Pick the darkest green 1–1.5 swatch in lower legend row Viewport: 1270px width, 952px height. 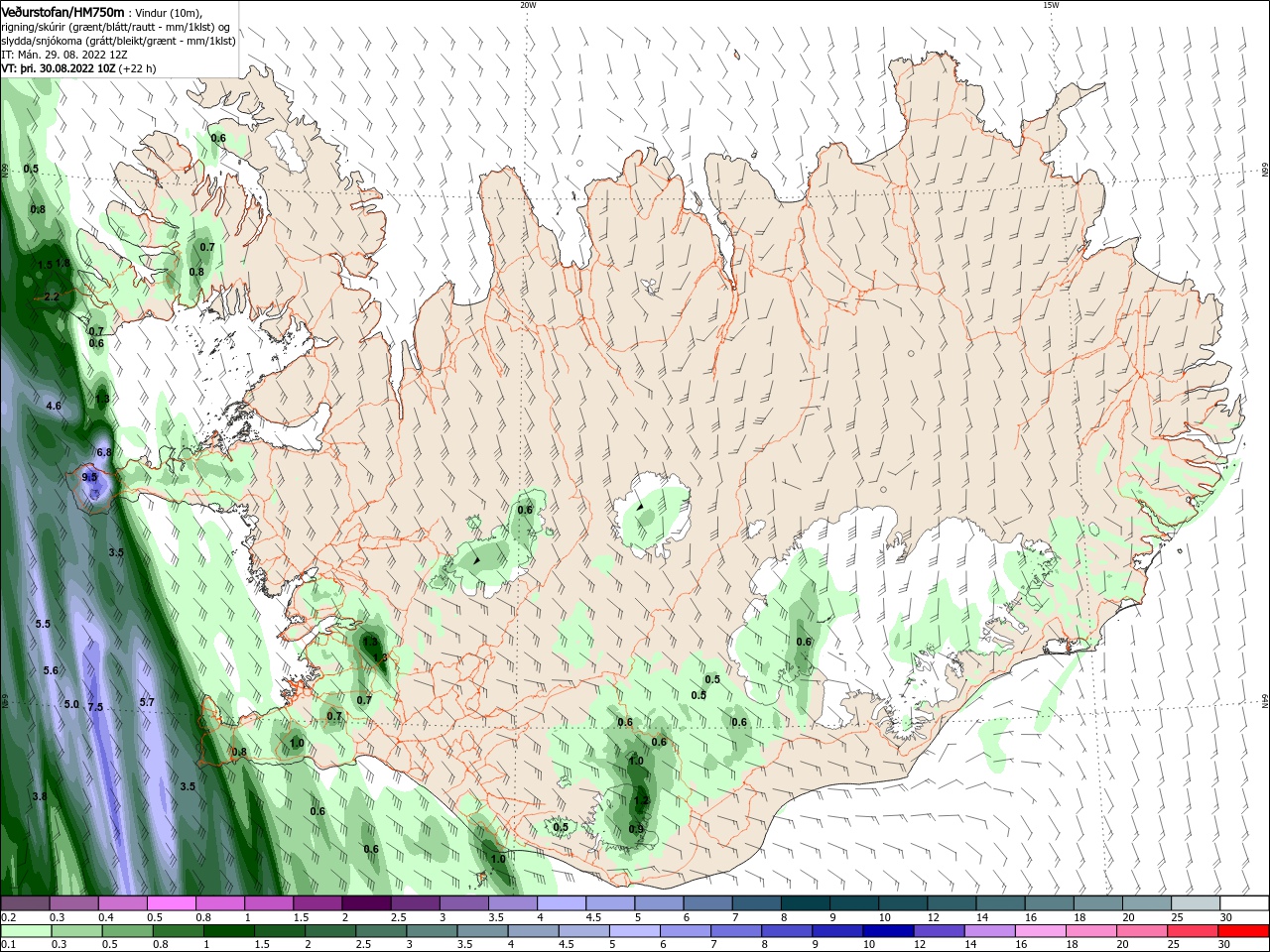tap(229, 931)
